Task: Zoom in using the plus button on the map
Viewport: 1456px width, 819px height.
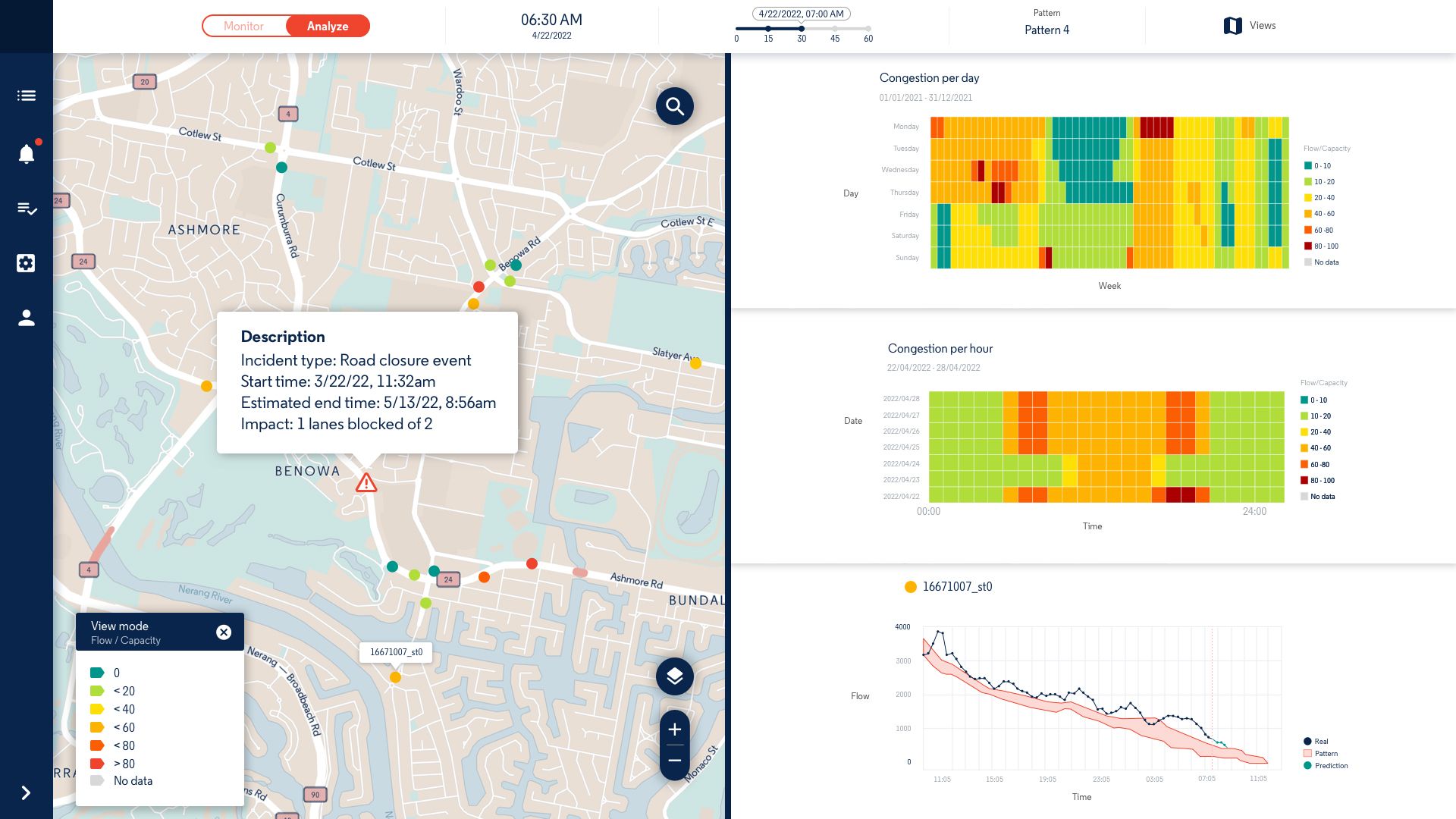Action: (673, 730)
